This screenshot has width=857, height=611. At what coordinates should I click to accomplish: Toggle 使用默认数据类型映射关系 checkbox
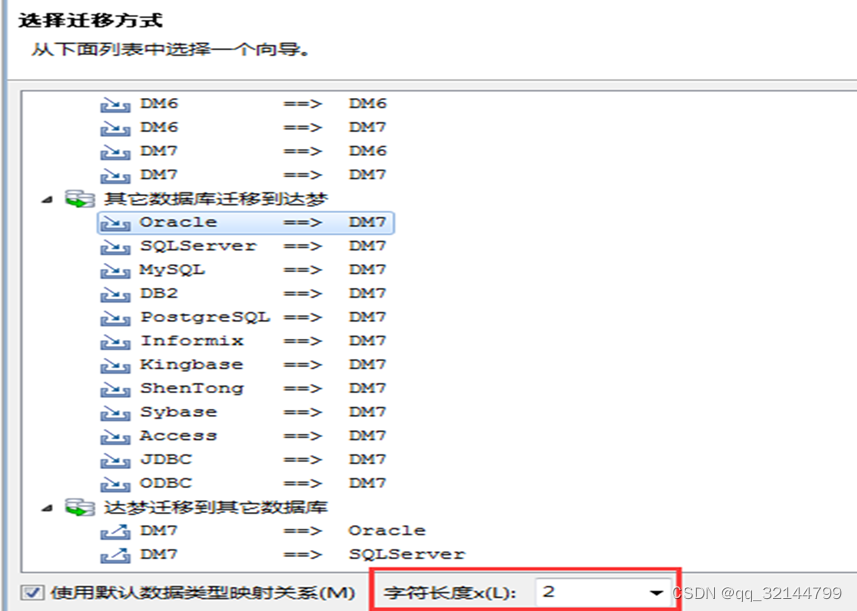tap(32, 592)
